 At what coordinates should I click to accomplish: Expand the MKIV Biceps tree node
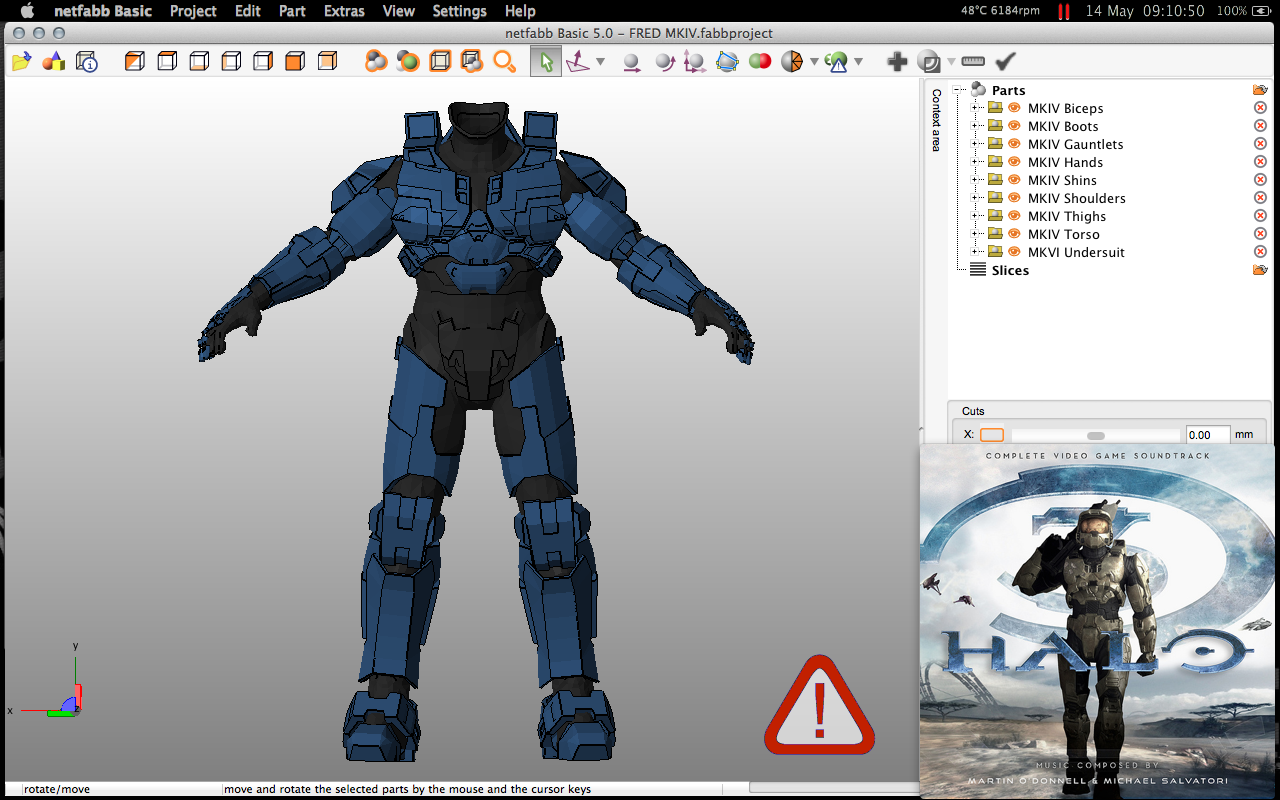tap(974, 108)
